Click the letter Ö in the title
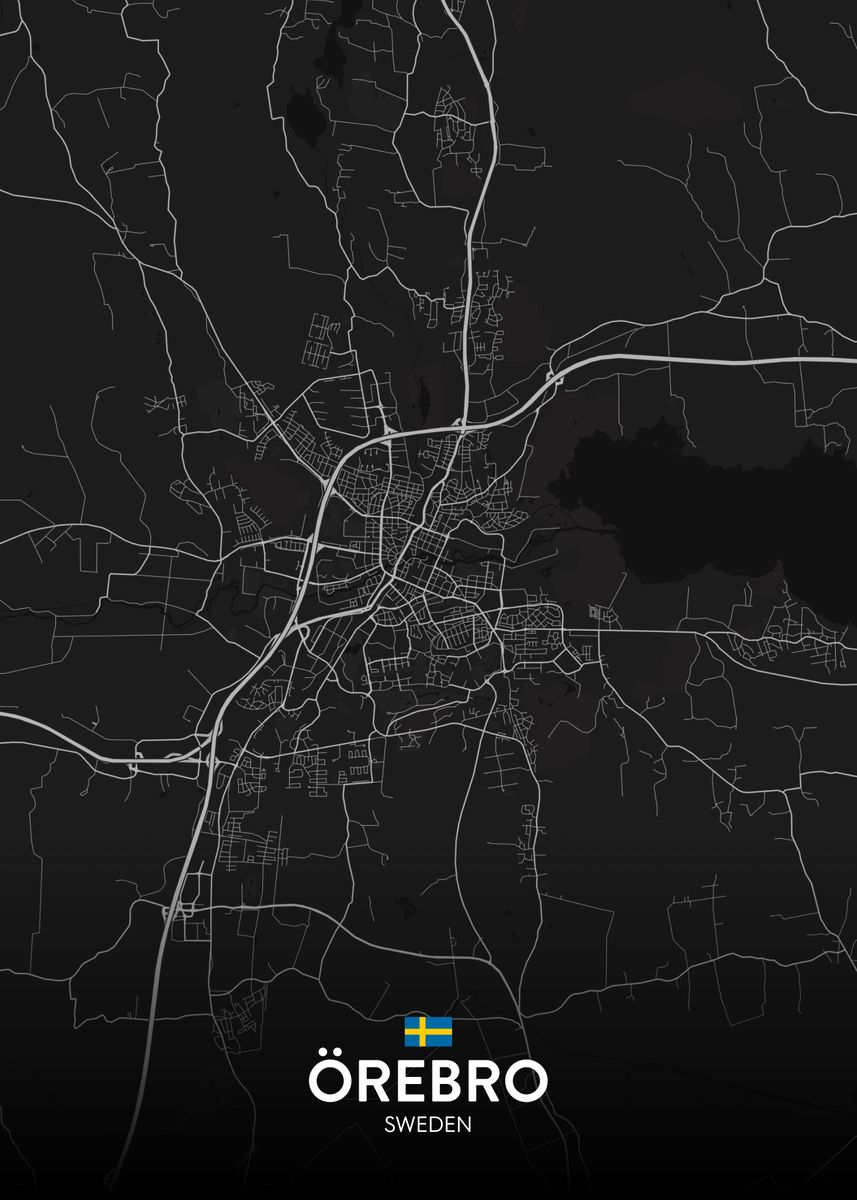The height and width of the screenshot is (1200, 857). click(x=329, y=1078)
